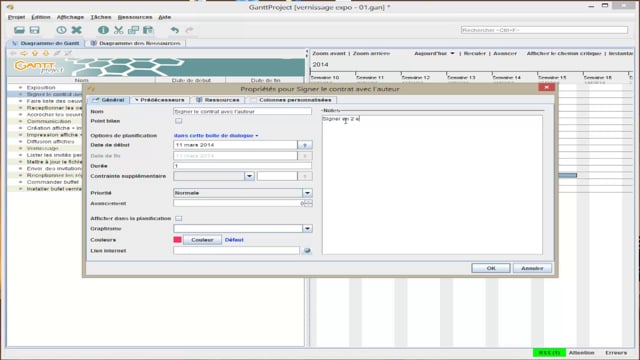Click the Avancement spinner arrows
Viewport: 640px width, 360px height.
309,203
